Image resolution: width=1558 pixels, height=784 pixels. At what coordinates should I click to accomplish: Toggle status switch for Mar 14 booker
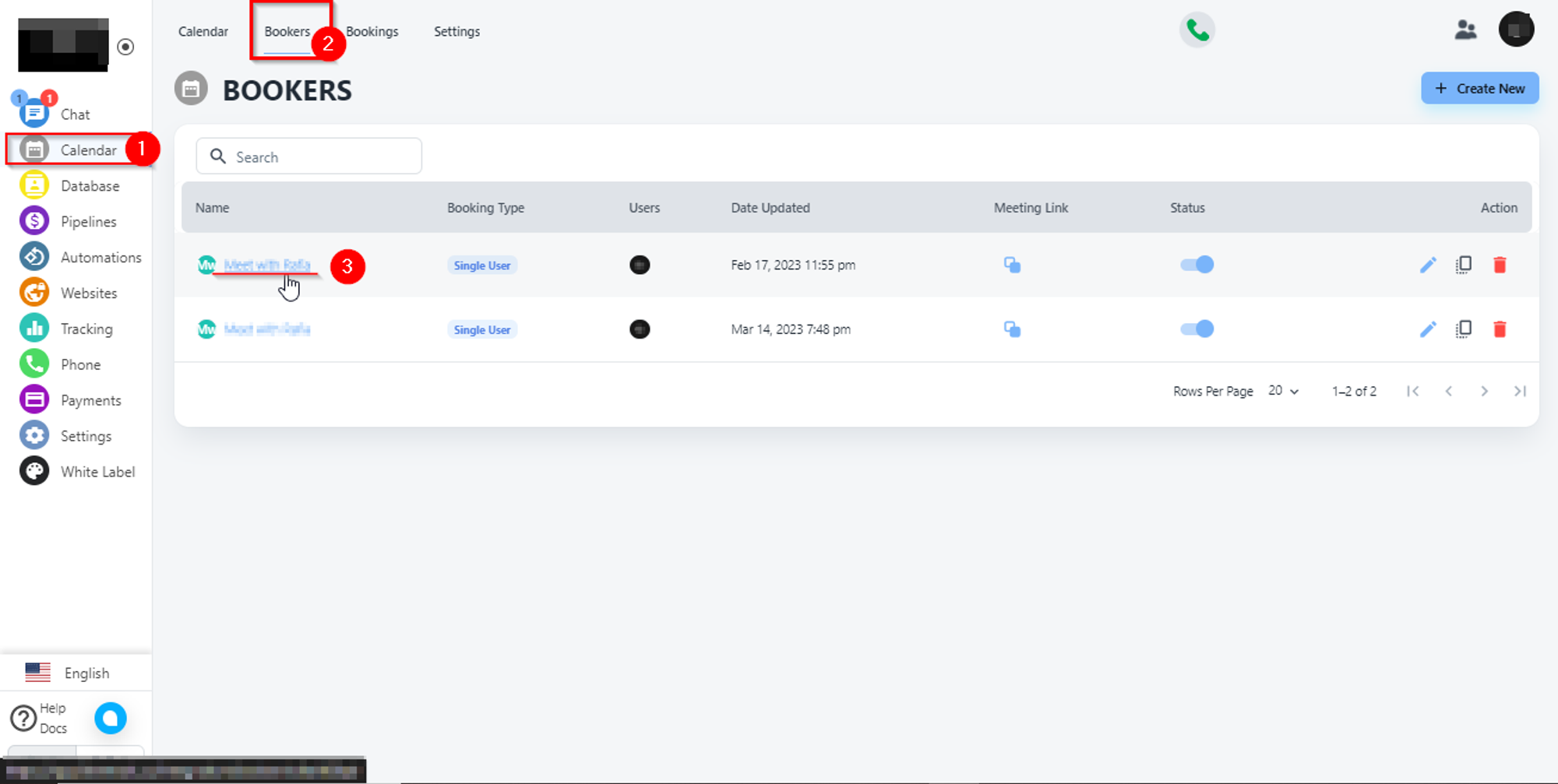(x=1197, y=329)
